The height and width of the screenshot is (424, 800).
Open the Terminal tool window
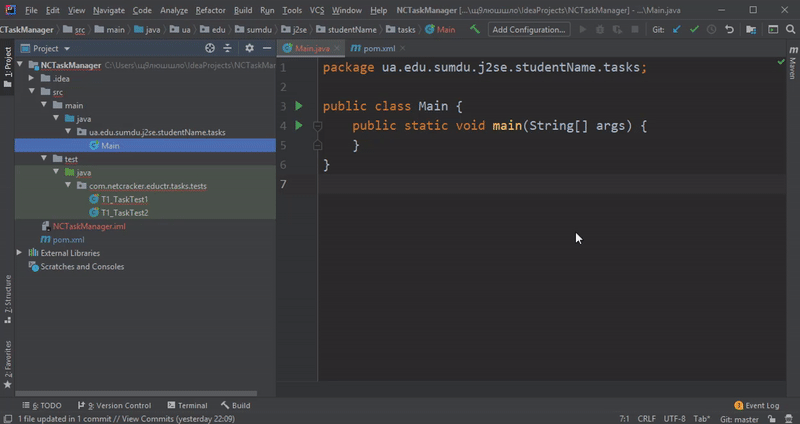pyautogui.click(x=187, y=406)
